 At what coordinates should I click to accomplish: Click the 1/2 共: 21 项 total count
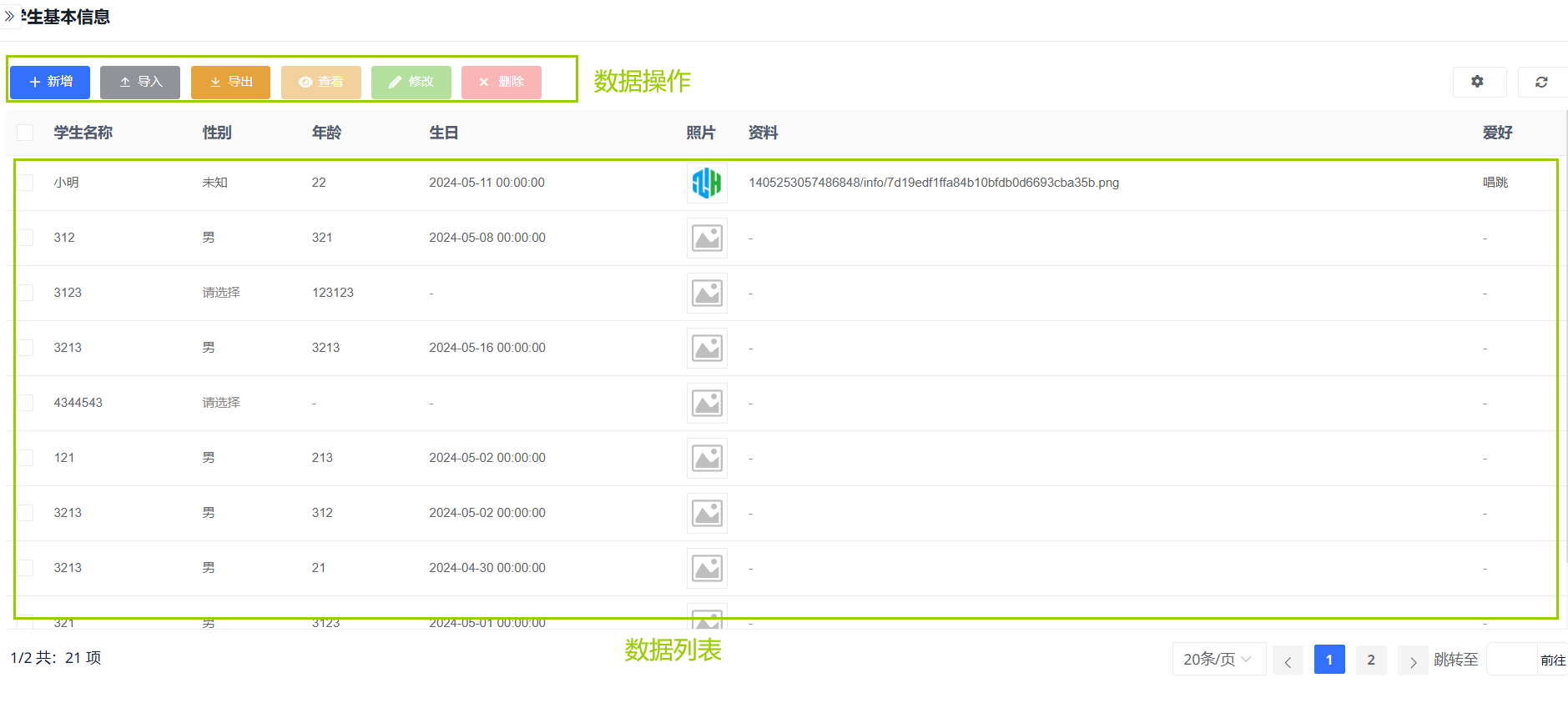point(56,658)
